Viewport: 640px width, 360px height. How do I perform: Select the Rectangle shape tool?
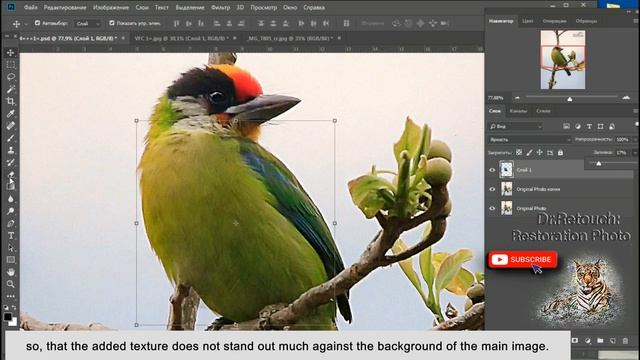pos(11,260)
